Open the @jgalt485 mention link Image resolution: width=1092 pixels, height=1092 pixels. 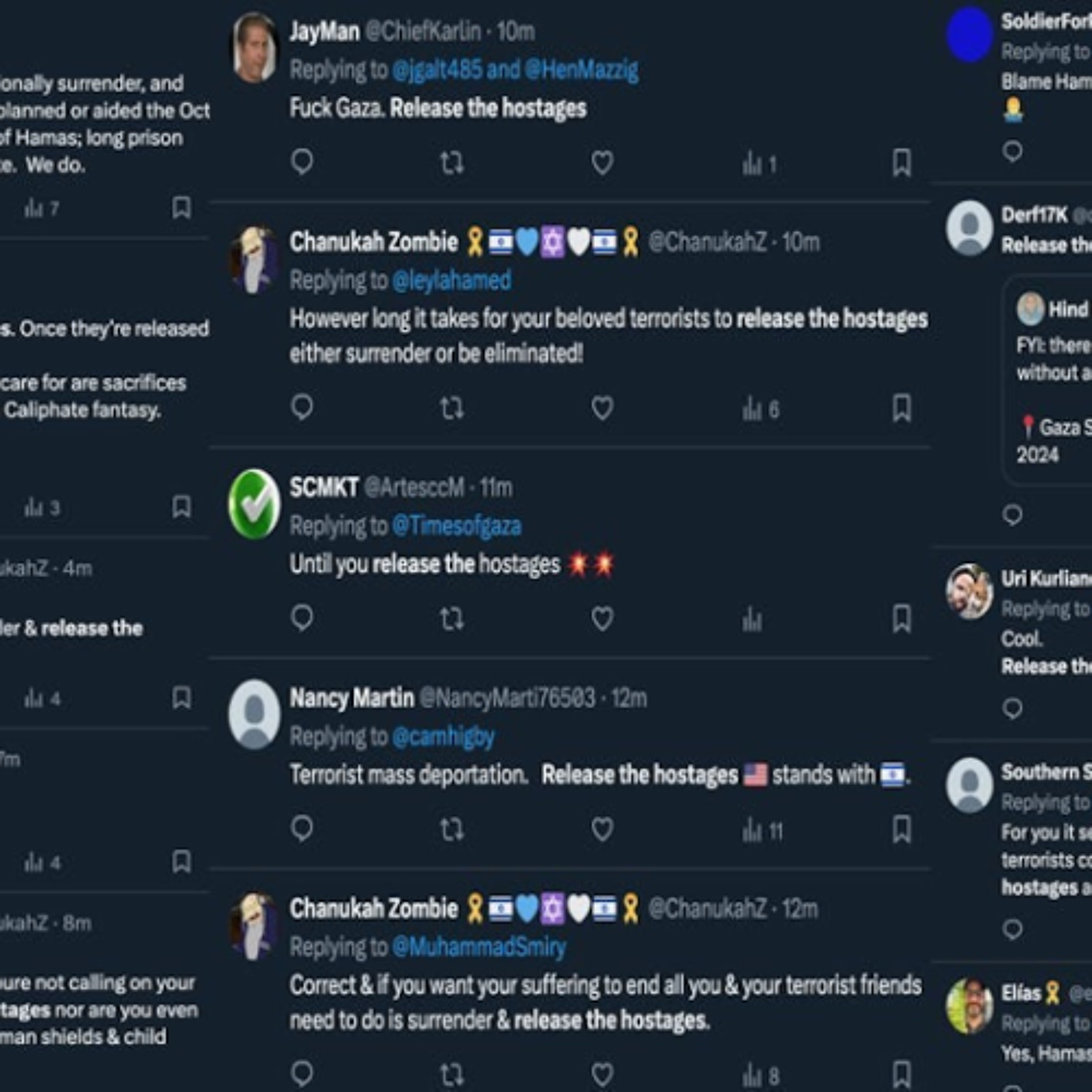point(437,71)
